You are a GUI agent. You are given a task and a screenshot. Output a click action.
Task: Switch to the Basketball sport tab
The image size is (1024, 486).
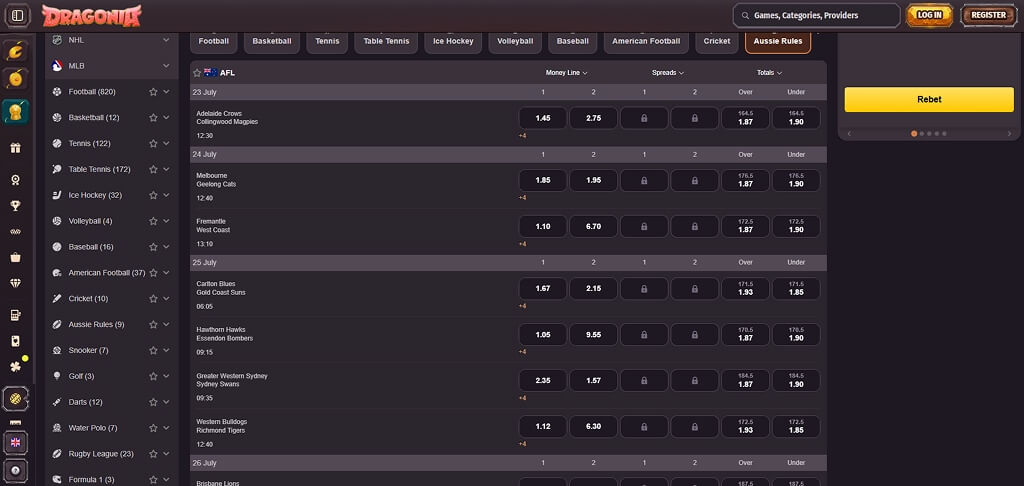pos(272,41)
